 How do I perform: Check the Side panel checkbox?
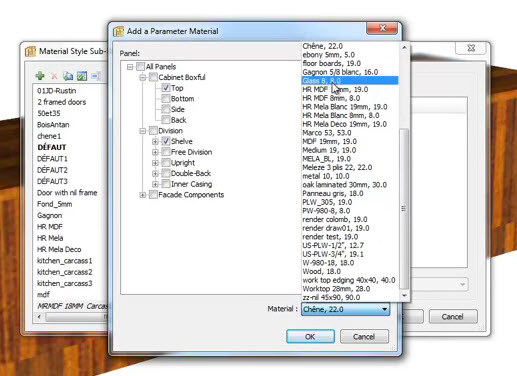click(166, 109)
